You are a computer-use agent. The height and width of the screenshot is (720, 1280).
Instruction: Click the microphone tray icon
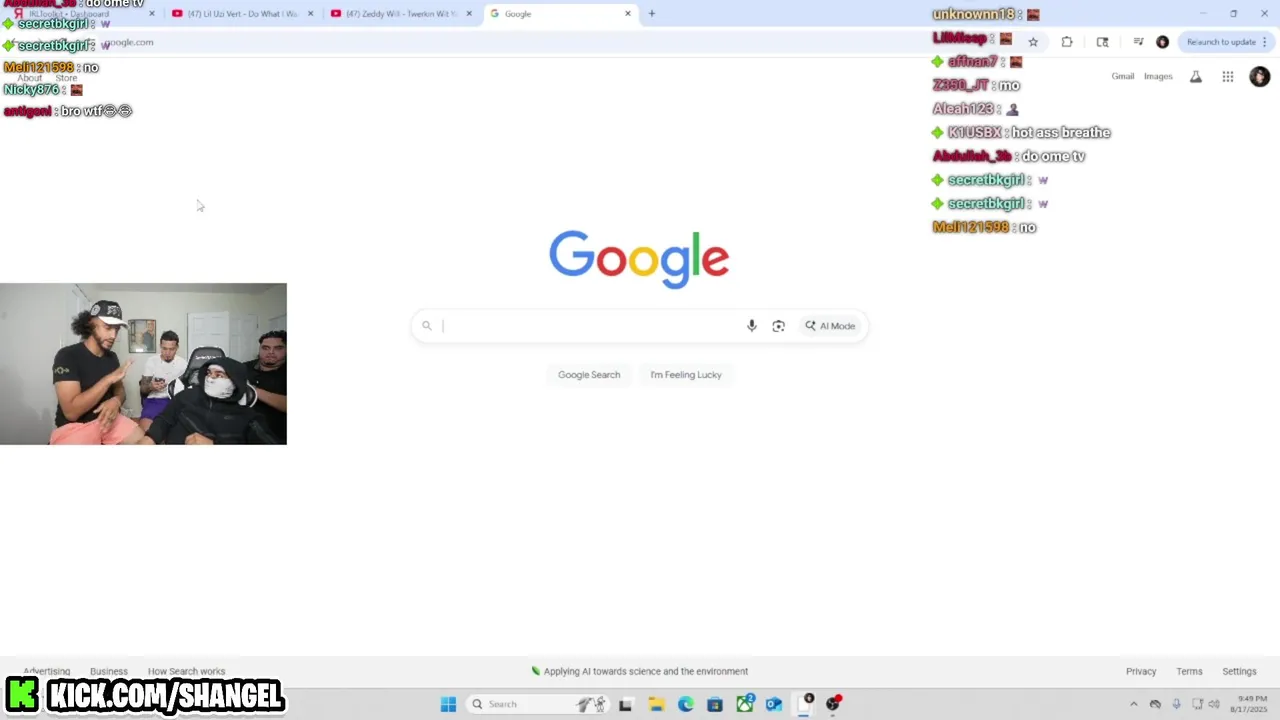[1176, 704]
